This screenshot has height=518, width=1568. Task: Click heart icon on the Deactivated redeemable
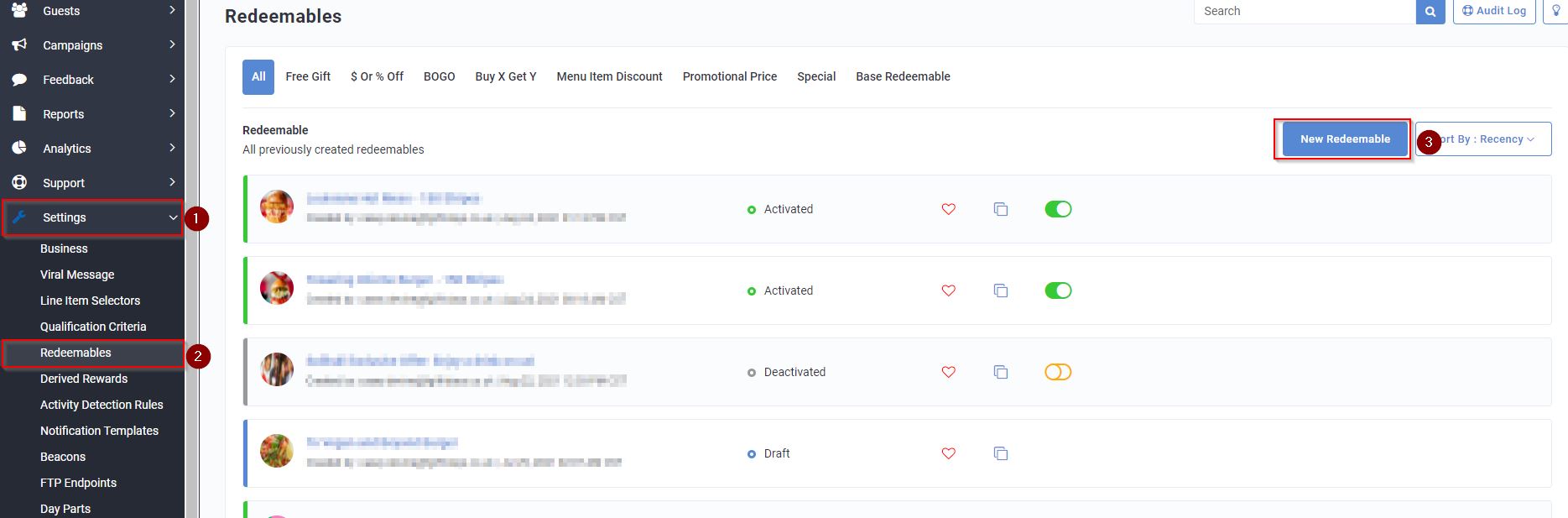[x=948, y=372]
